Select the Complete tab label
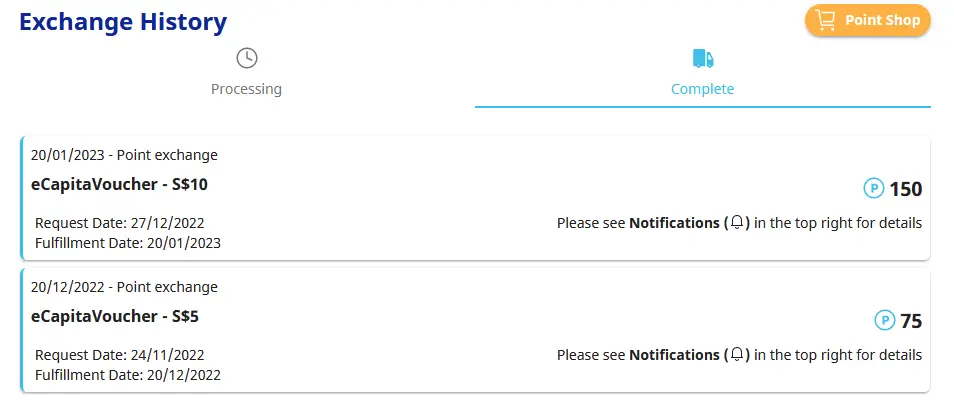Viewport: 954px width, 403px height. click(x=702, y=89)
